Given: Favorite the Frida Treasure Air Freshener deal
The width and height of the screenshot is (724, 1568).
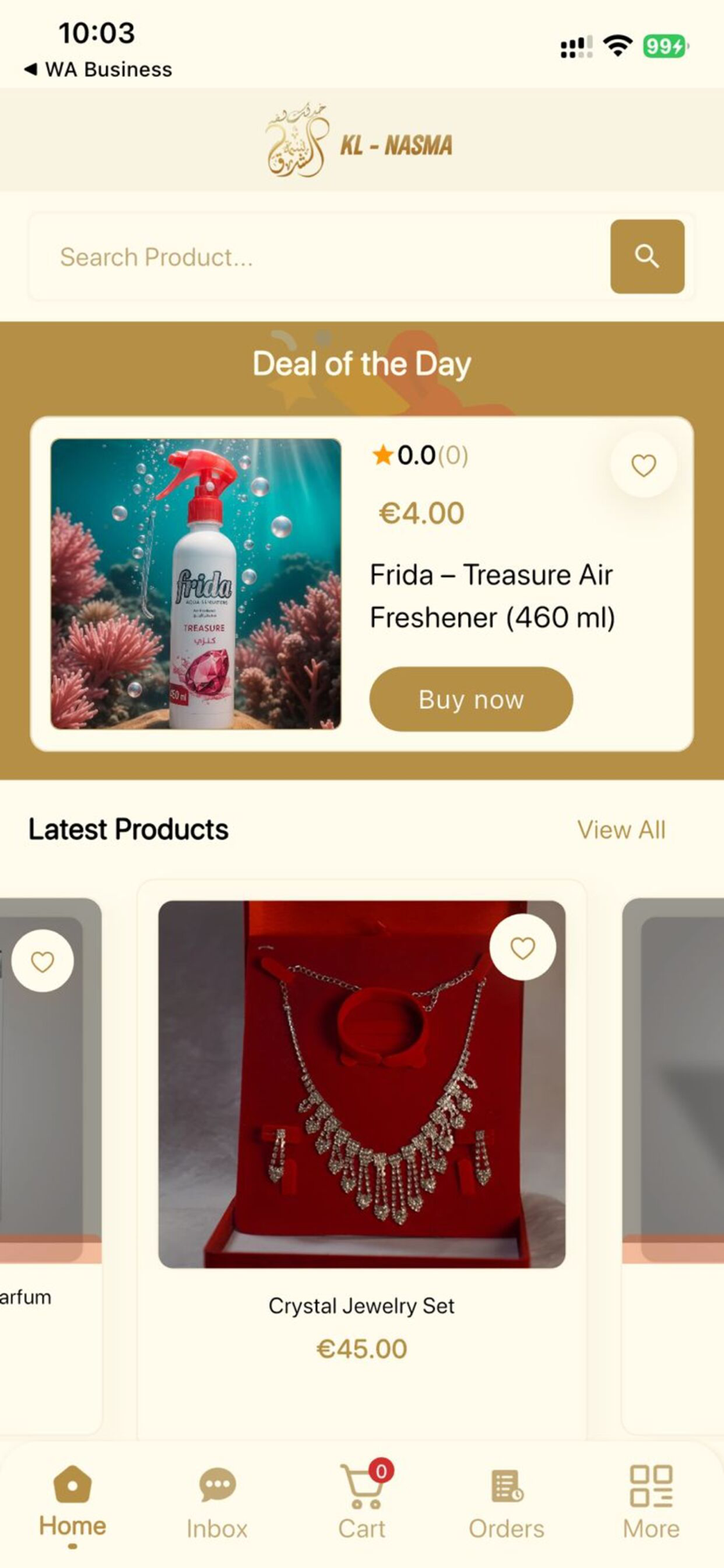Looking at the screenshot, I should click(x=643, y=465).
